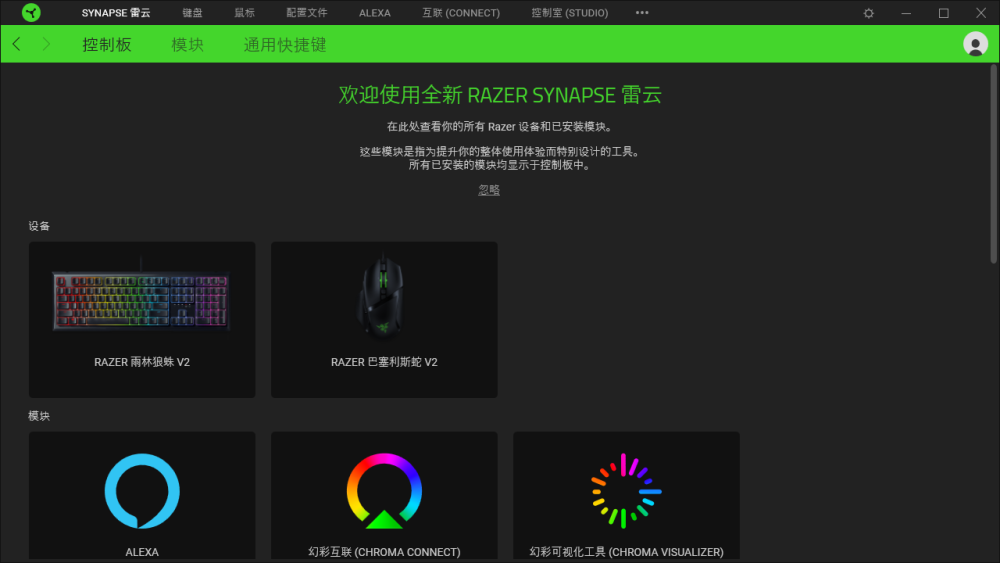Switch to the 鼠标 tab
This screenshot has width=1000, height=563.
(244, 13)
